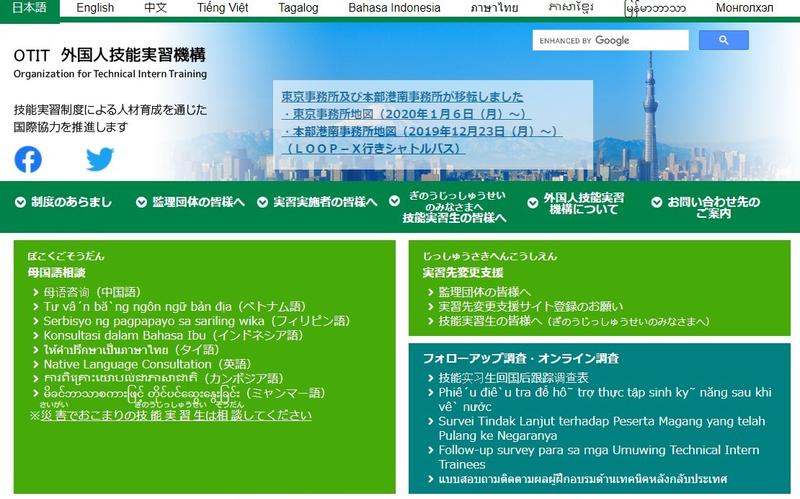Viewport: 800px width, 499px height.
Task: Click the Google enhanced search input field
Action: point(610,40)
